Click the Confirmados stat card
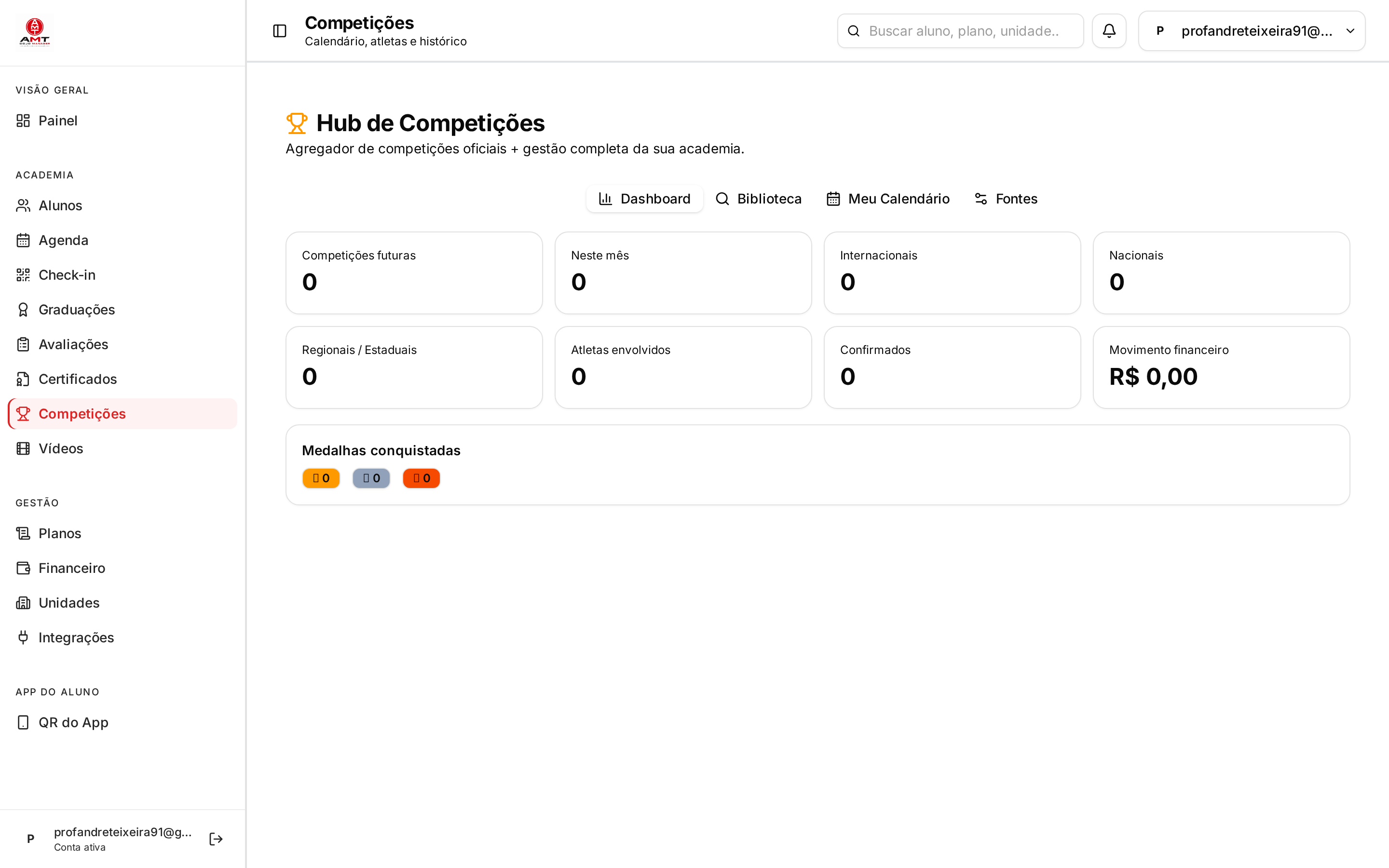Screen dimensions: 1389x868 click(952, 367)
